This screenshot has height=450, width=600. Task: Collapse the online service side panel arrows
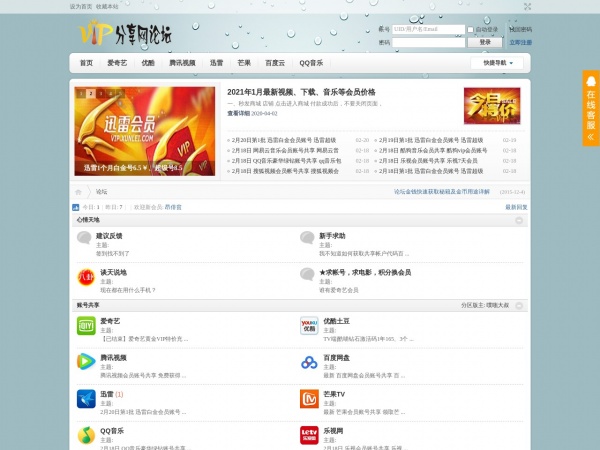click(x=591, y=137)
